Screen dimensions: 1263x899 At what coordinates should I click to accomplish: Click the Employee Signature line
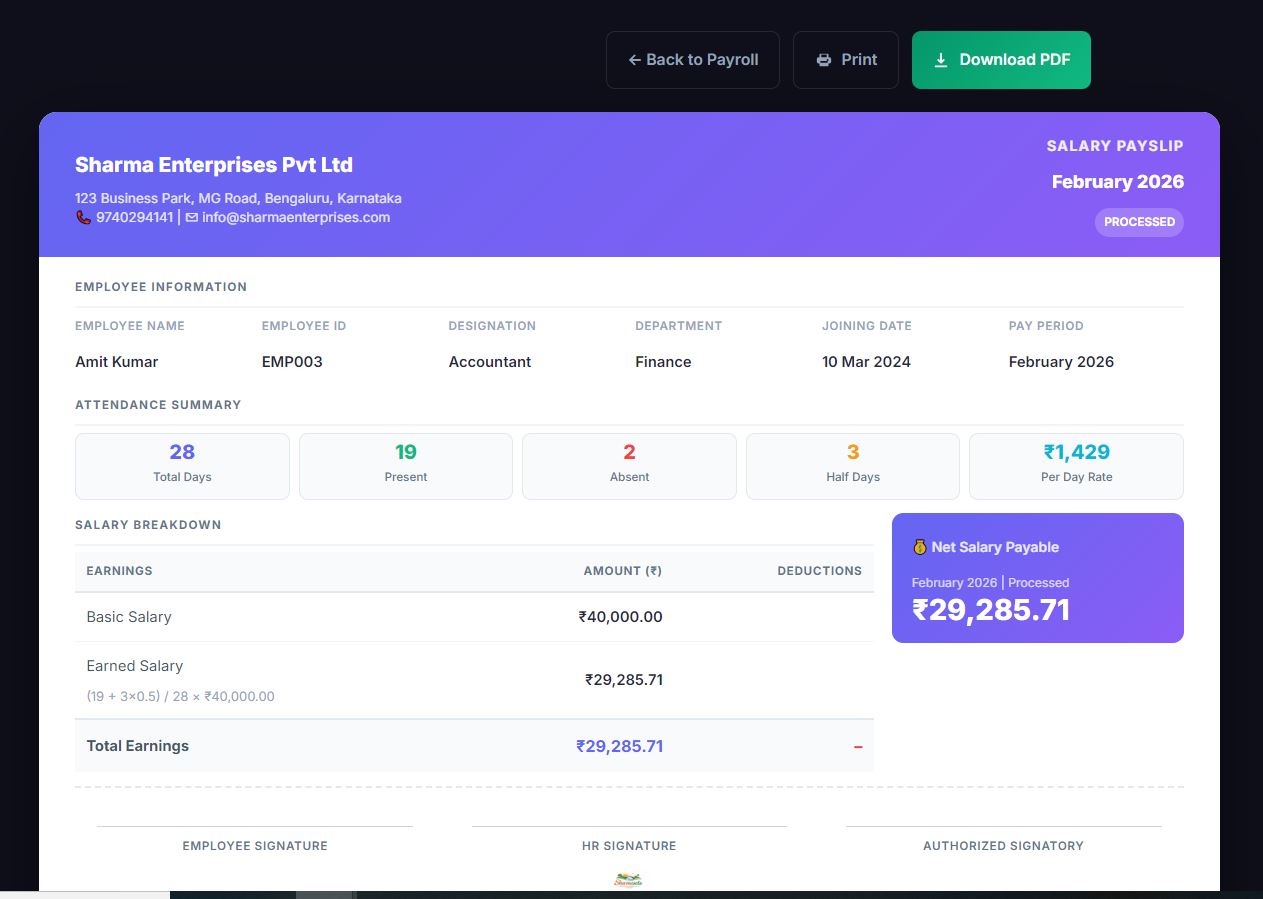click(254, 827)
